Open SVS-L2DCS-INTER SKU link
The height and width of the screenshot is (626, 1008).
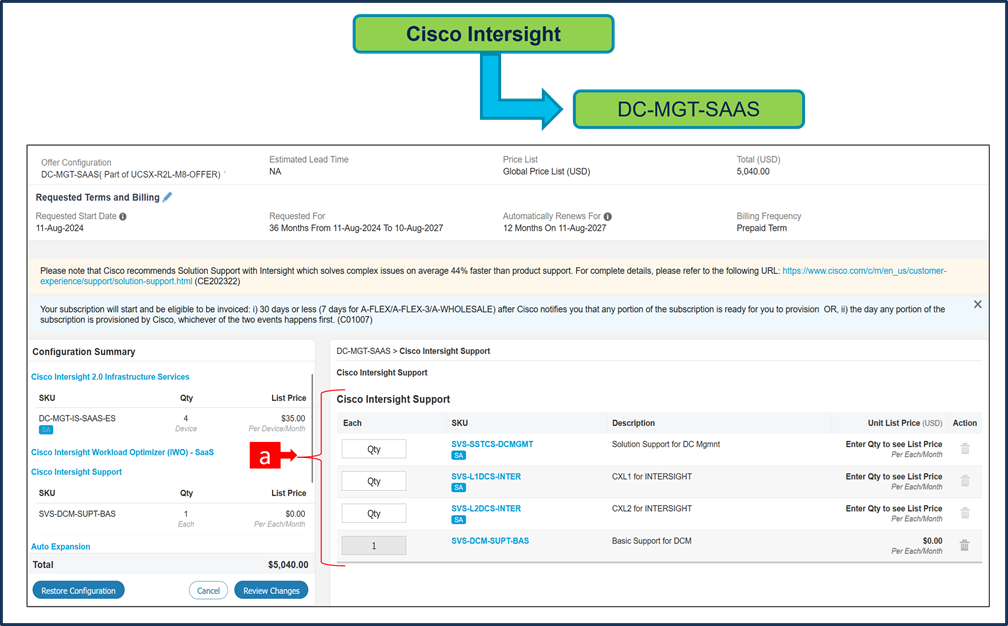point(486,508)
